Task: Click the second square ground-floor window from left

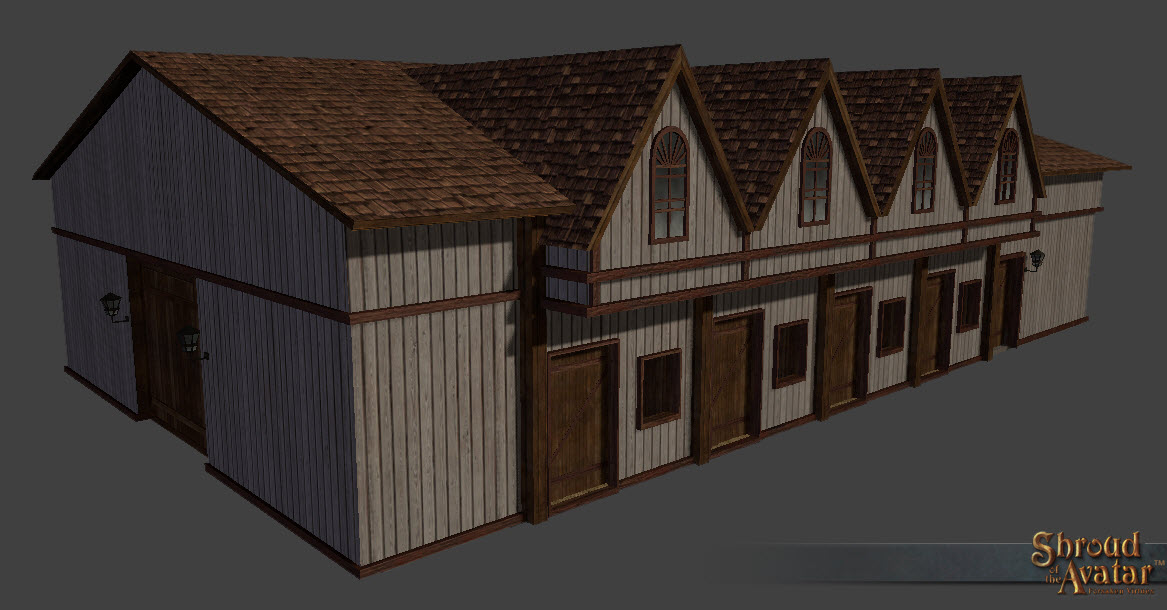Action: point(790,352)
